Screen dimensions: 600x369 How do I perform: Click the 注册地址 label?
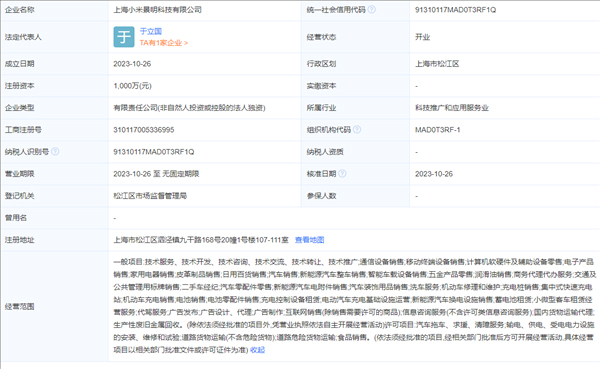click(20, 240)
